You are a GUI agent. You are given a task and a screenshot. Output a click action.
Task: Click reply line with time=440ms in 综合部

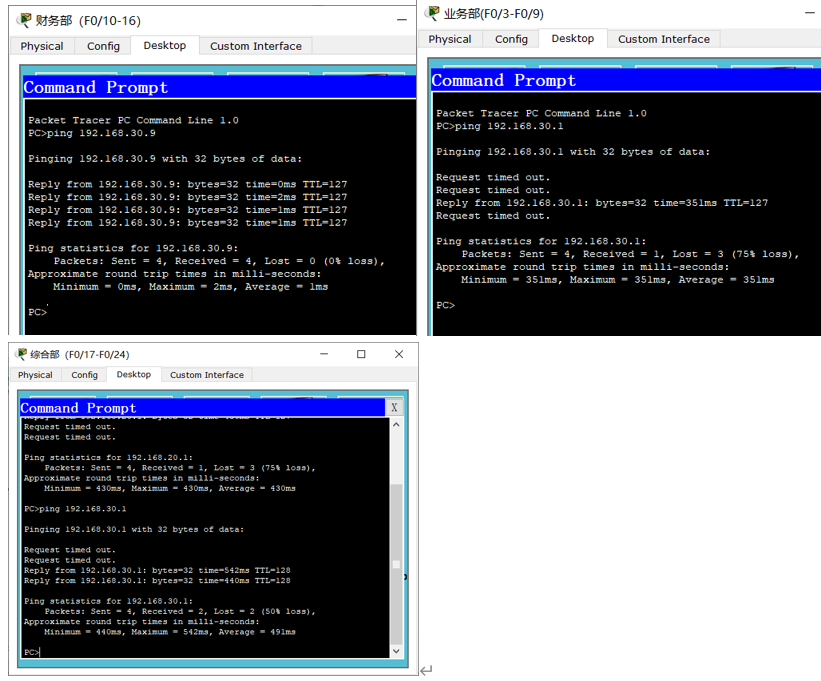pos(157,580)
